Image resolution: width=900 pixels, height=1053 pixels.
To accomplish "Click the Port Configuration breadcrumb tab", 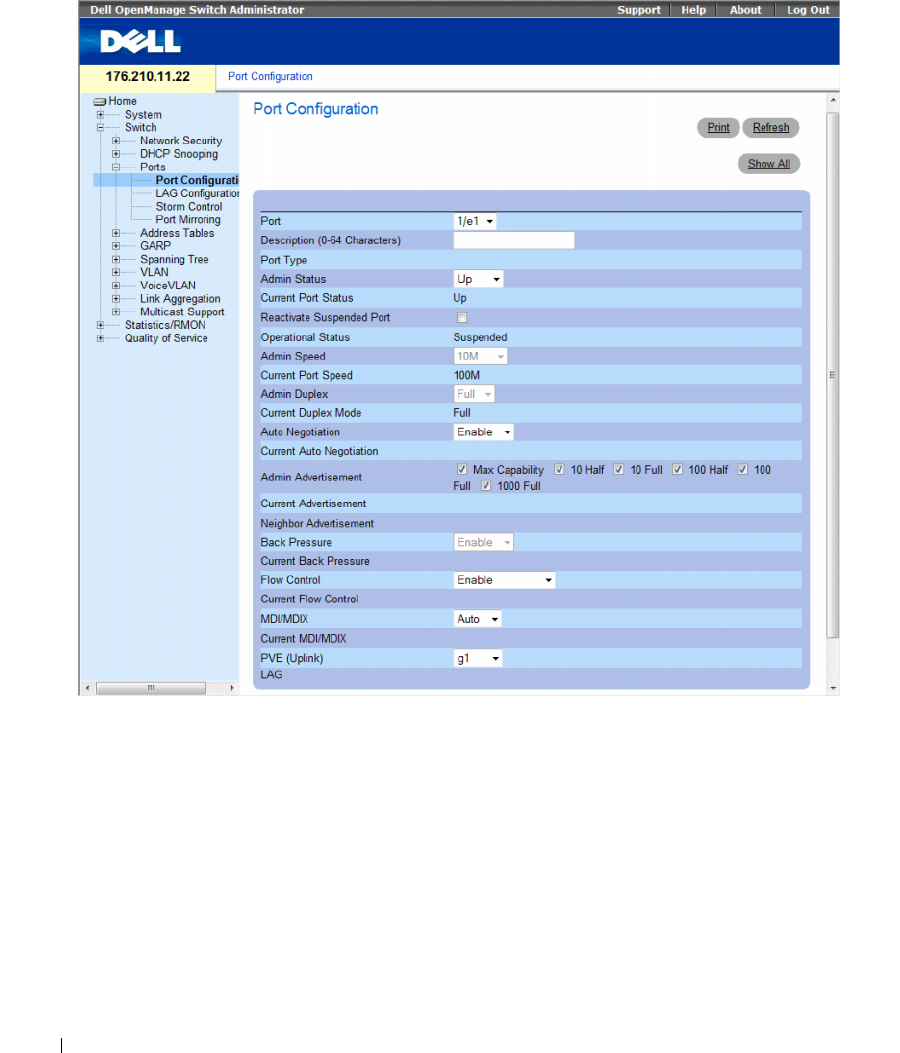I will [270, 77].
